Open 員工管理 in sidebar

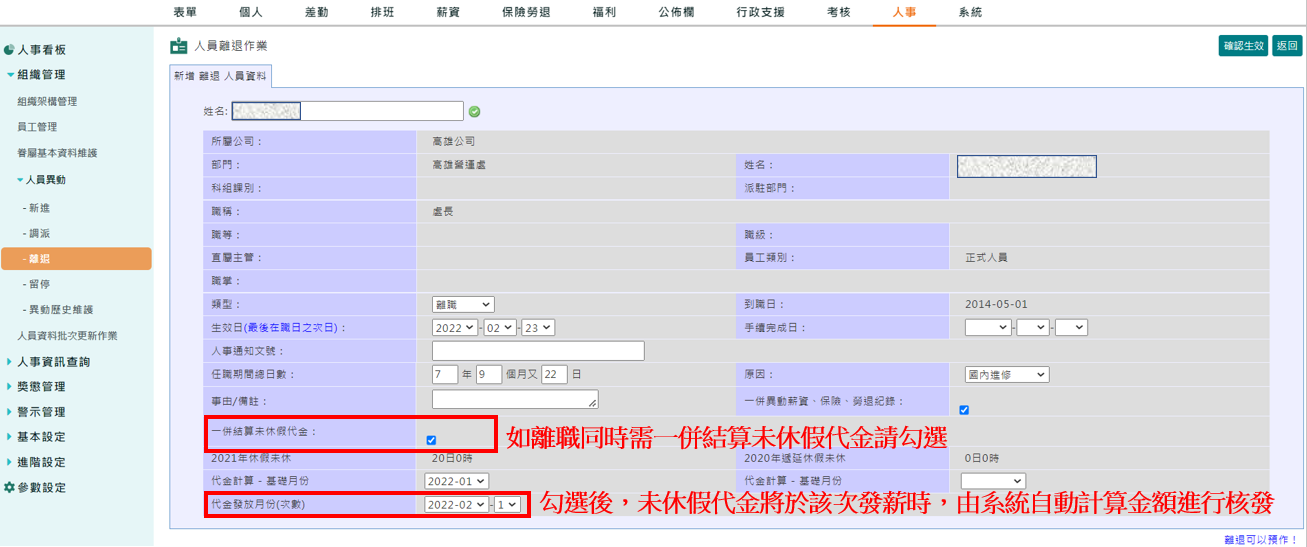coord(37,127)
